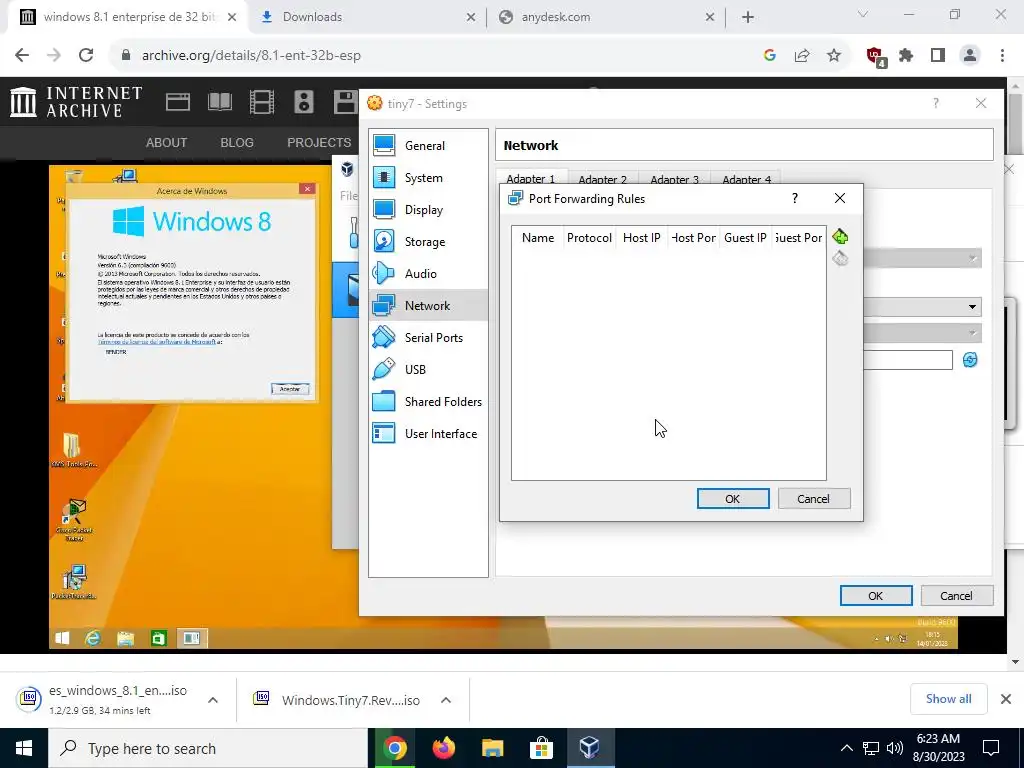Click the Internet Archive logo
This screenshot has width=1024, height=768.
coord(76,103)
